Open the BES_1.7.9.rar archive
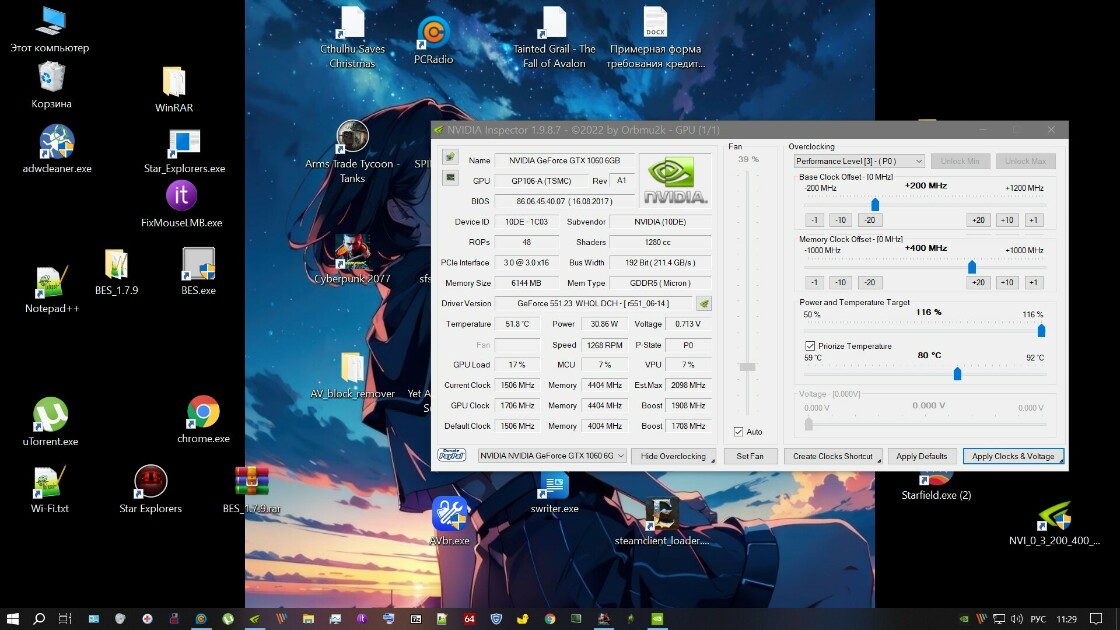Viewport: 1120px width, 630px height. click(x=251, y=489)
